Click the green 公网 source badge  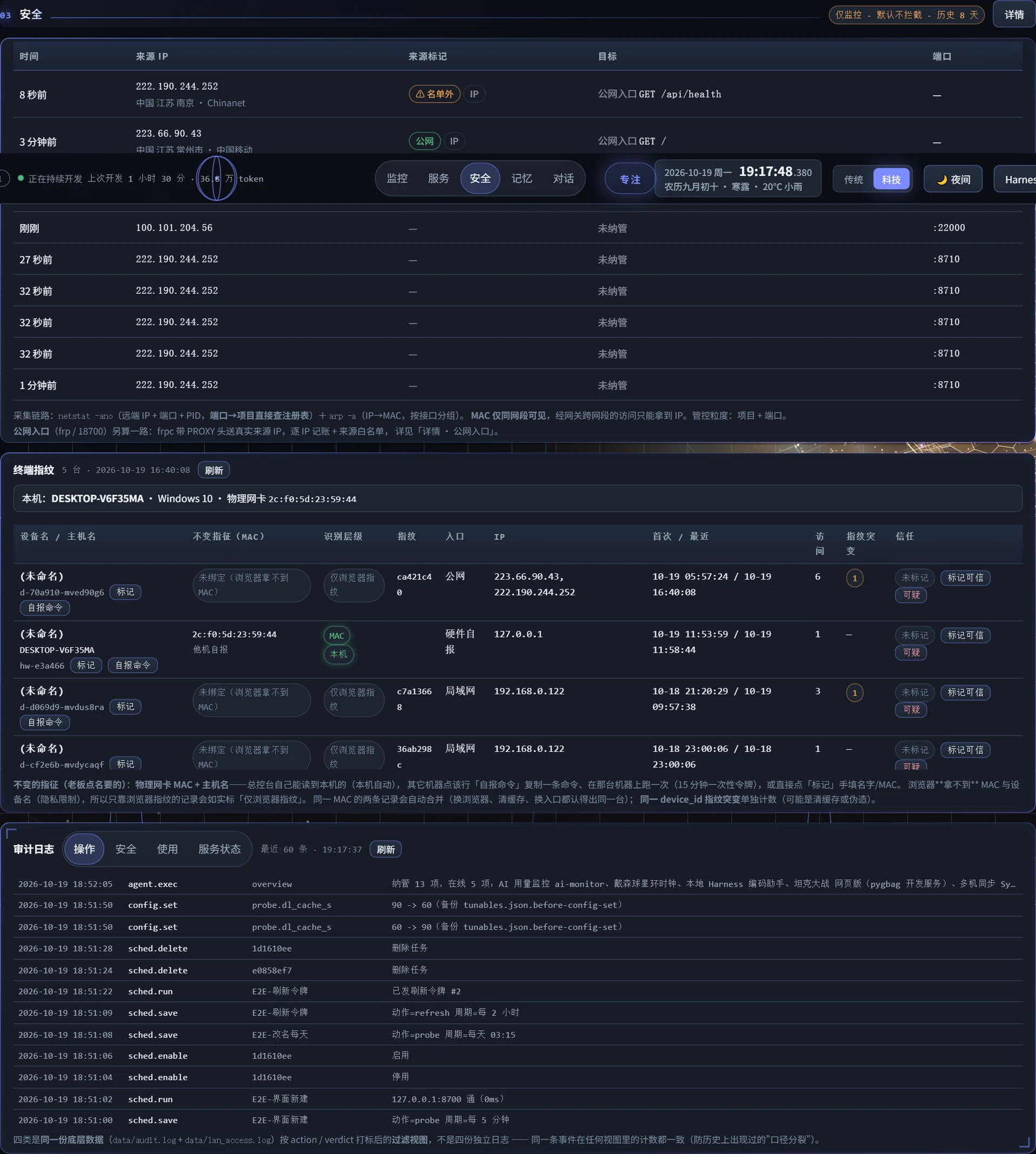(425, 141)
